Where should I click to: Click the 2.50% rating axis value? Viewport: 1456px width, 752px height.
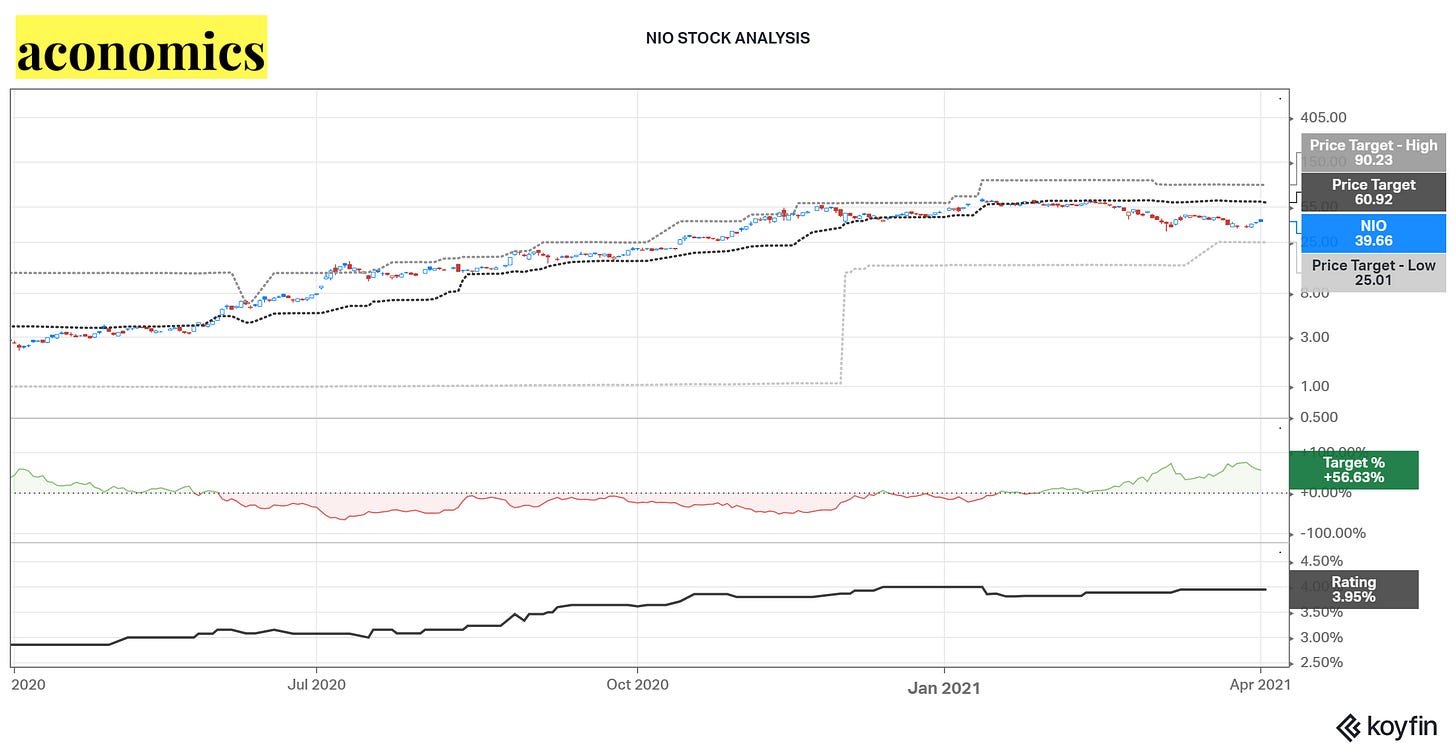tap(1321, 662)
